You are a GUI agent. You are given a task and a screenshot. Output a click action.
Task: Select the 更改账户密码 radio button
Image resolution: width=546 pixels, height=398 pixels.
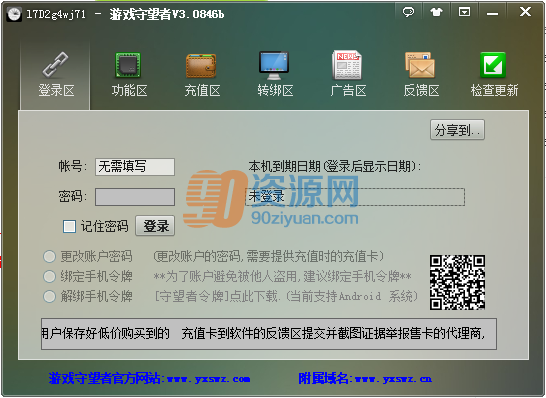49,257
